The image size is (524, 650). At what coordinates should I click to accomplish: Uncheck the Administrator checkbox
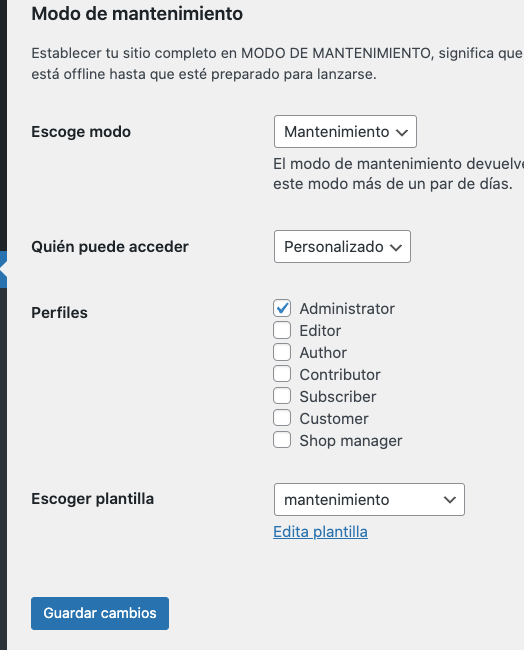[x=282, y=308]
